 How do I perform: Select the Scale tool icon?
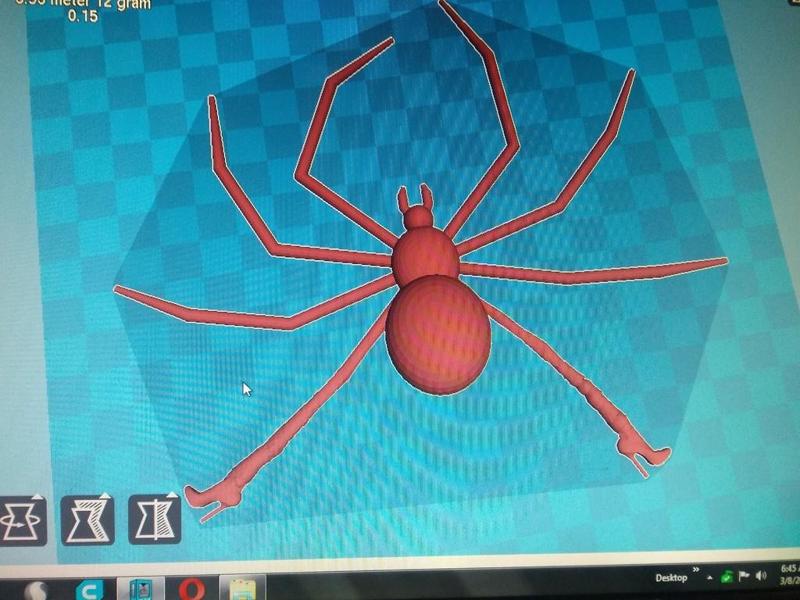(88, 520)
